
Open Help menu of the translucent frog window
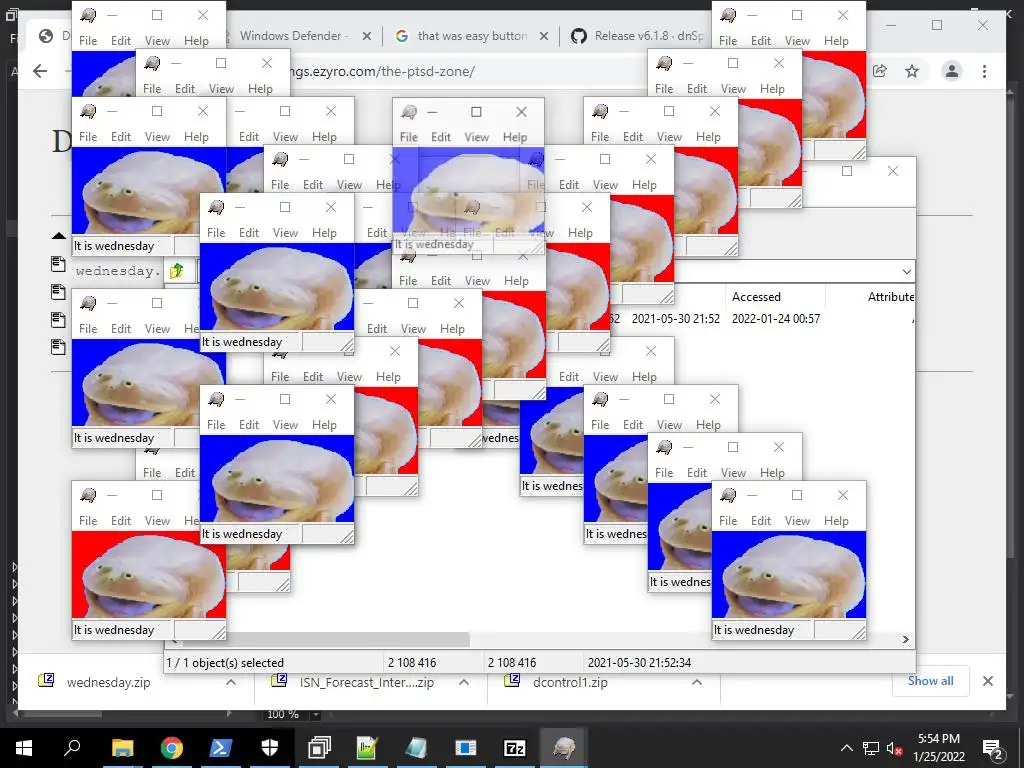[x=515, y=136]
